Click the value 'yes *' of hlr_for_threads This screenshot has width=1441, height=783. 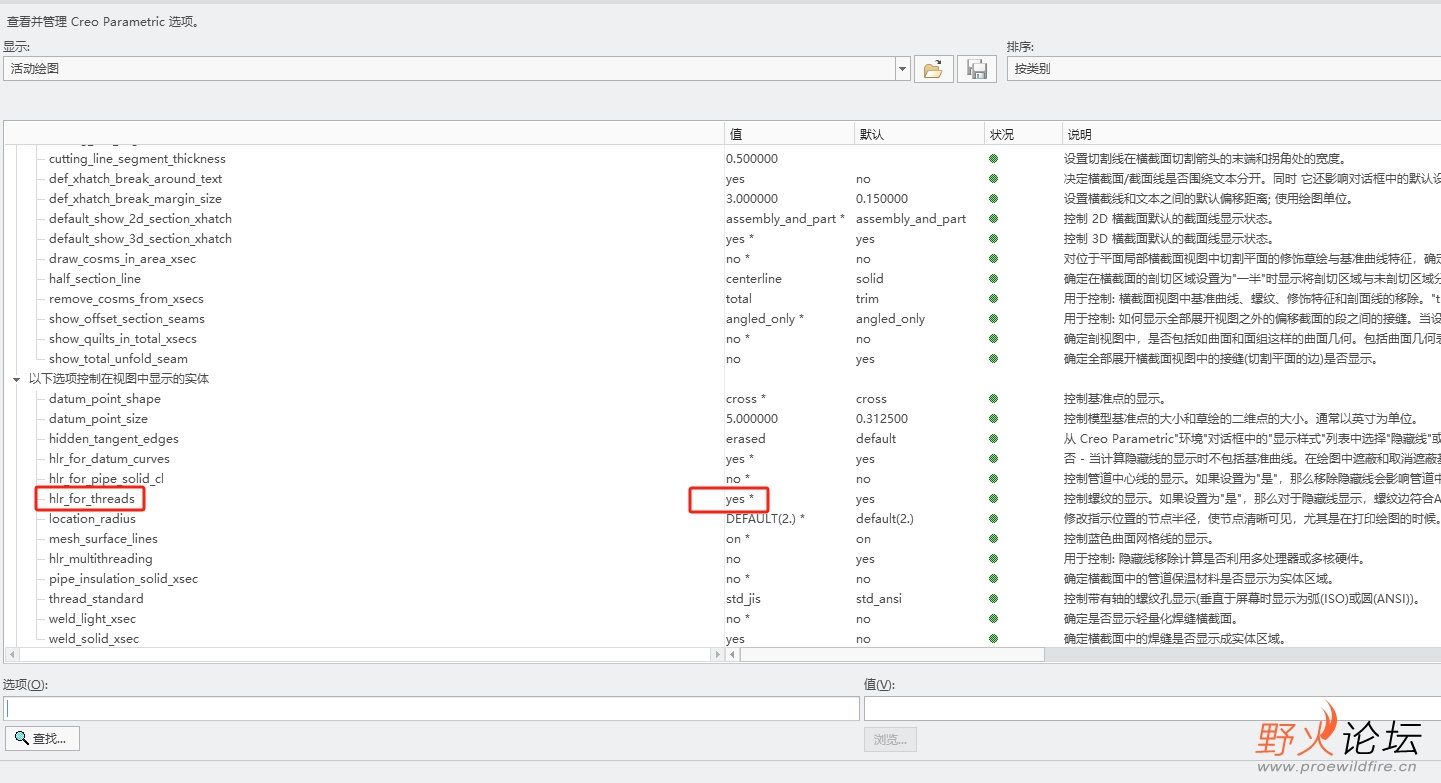[x=740, y=499]
